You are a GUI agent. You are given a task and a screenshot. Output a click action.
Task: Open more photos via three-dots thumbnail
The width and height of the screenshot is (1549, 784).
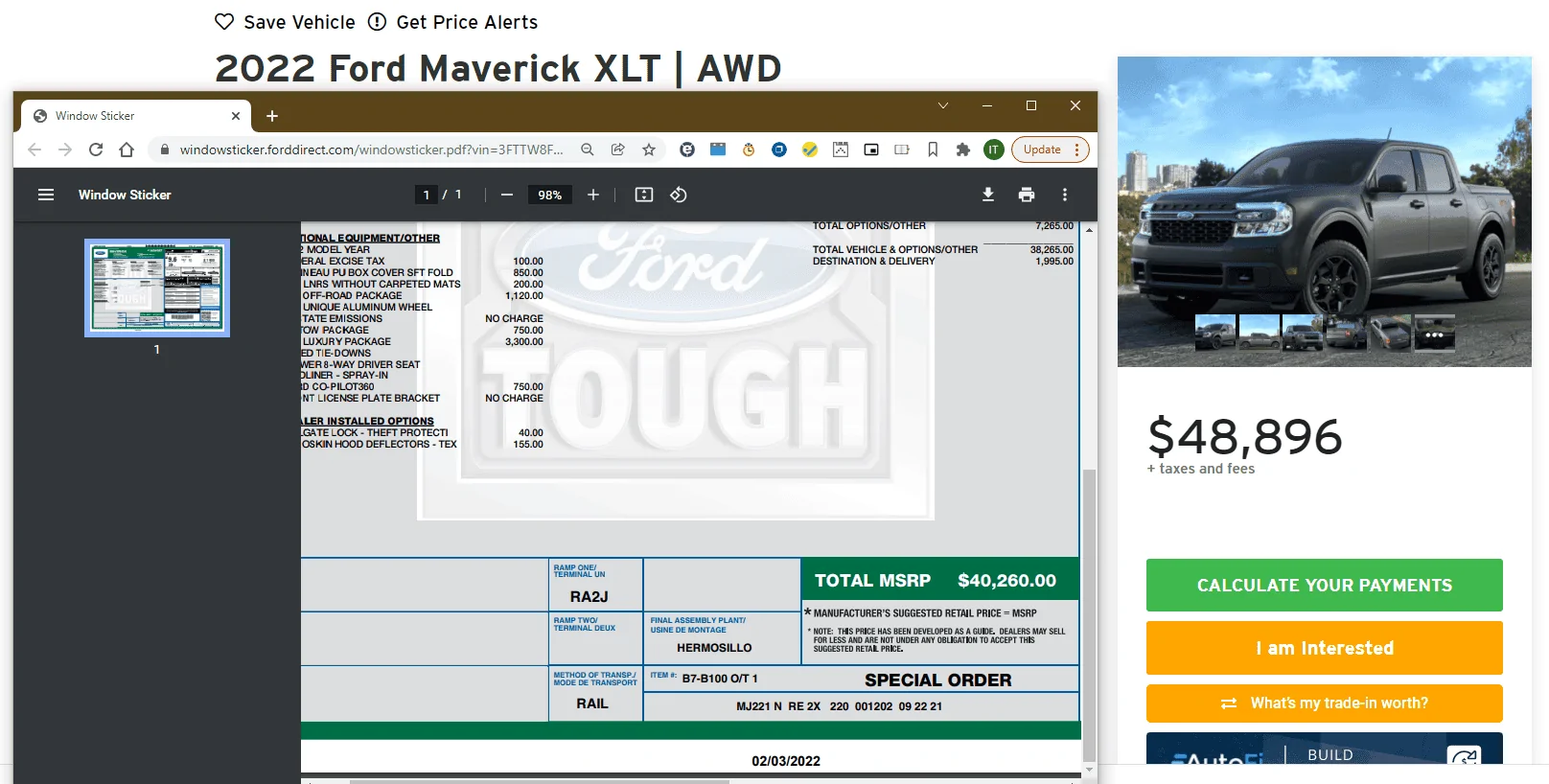pyautogui.click(x=1435, y=333)
